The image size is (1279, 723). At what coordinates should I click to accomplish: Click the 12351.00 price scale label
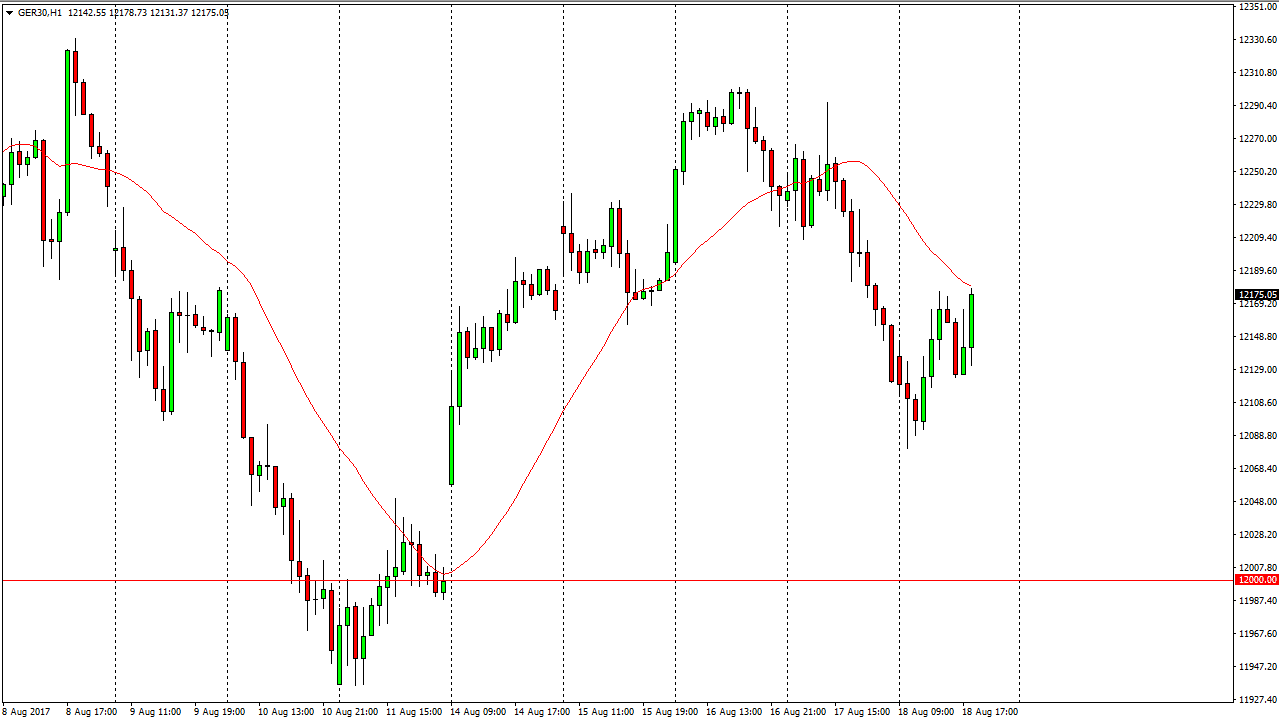1257,7
